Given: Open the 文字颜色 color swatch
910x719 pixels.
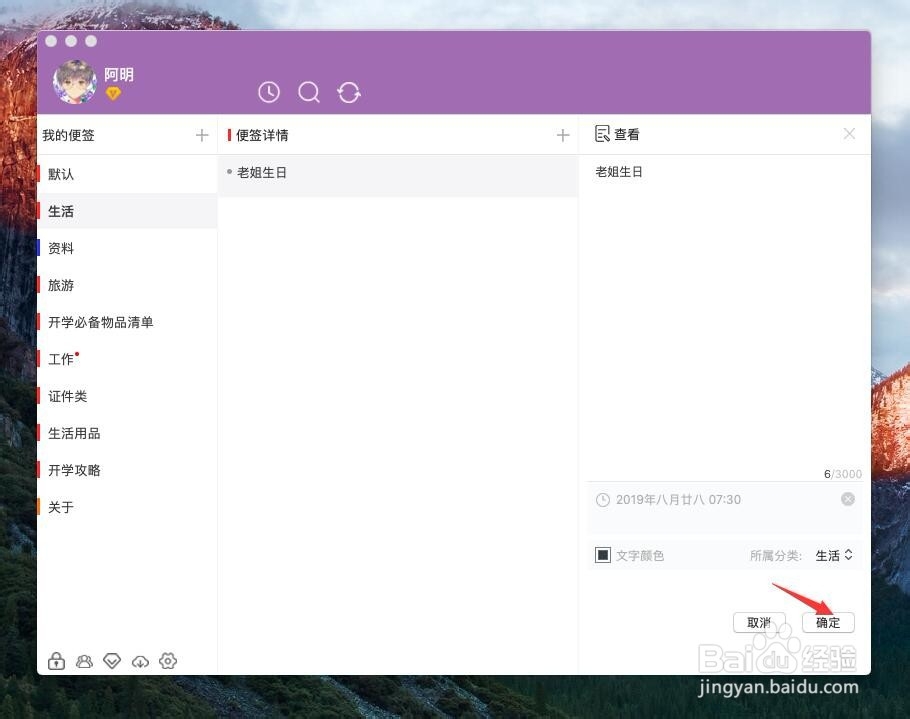Looking at the screenshot, I should pyautogui.click(x=603, y=555).
